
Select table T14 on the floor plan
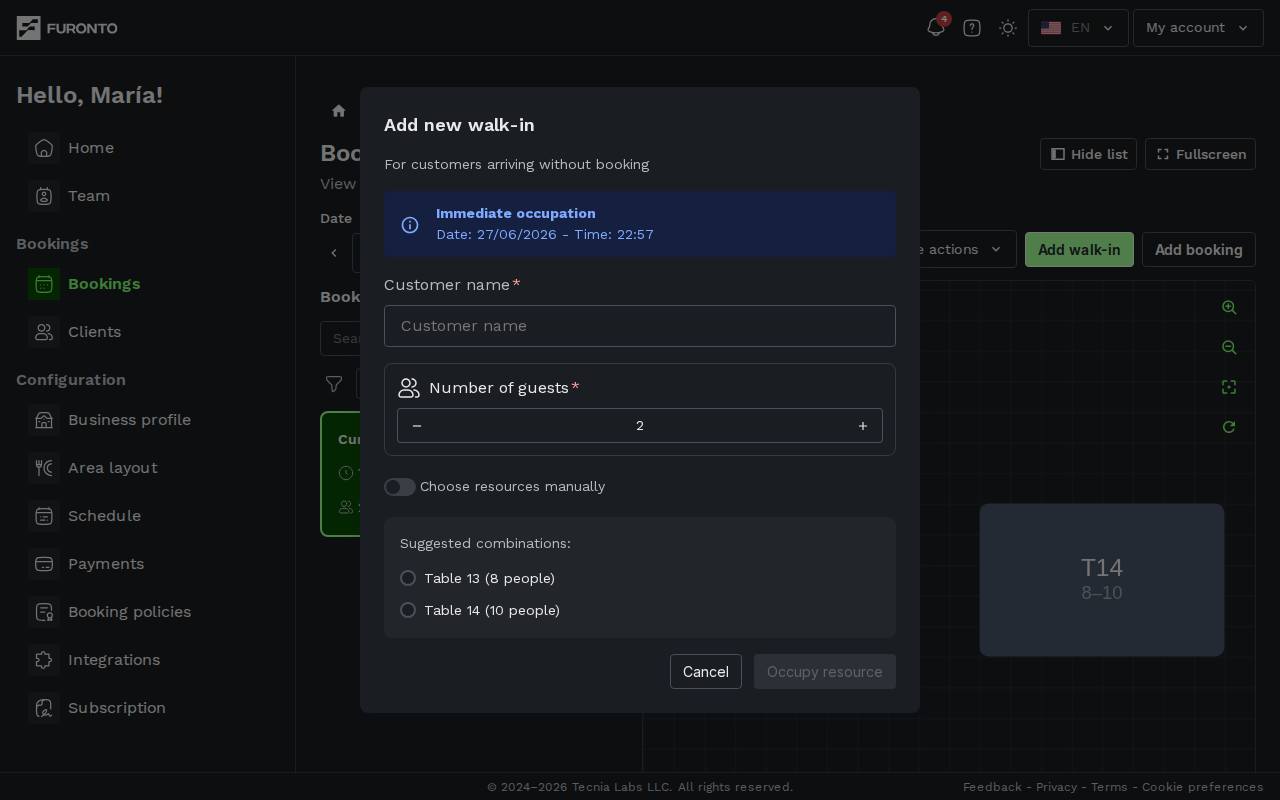[x=1102, y=580]
